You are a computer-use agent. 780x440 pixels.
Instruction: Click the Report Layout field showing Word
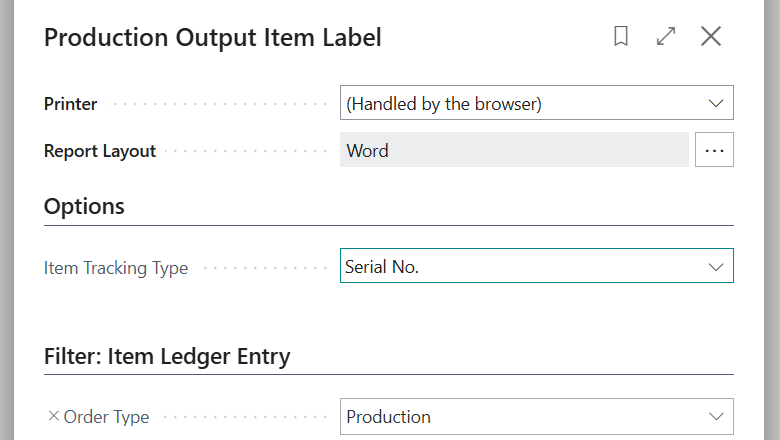[x=514, y=150]
